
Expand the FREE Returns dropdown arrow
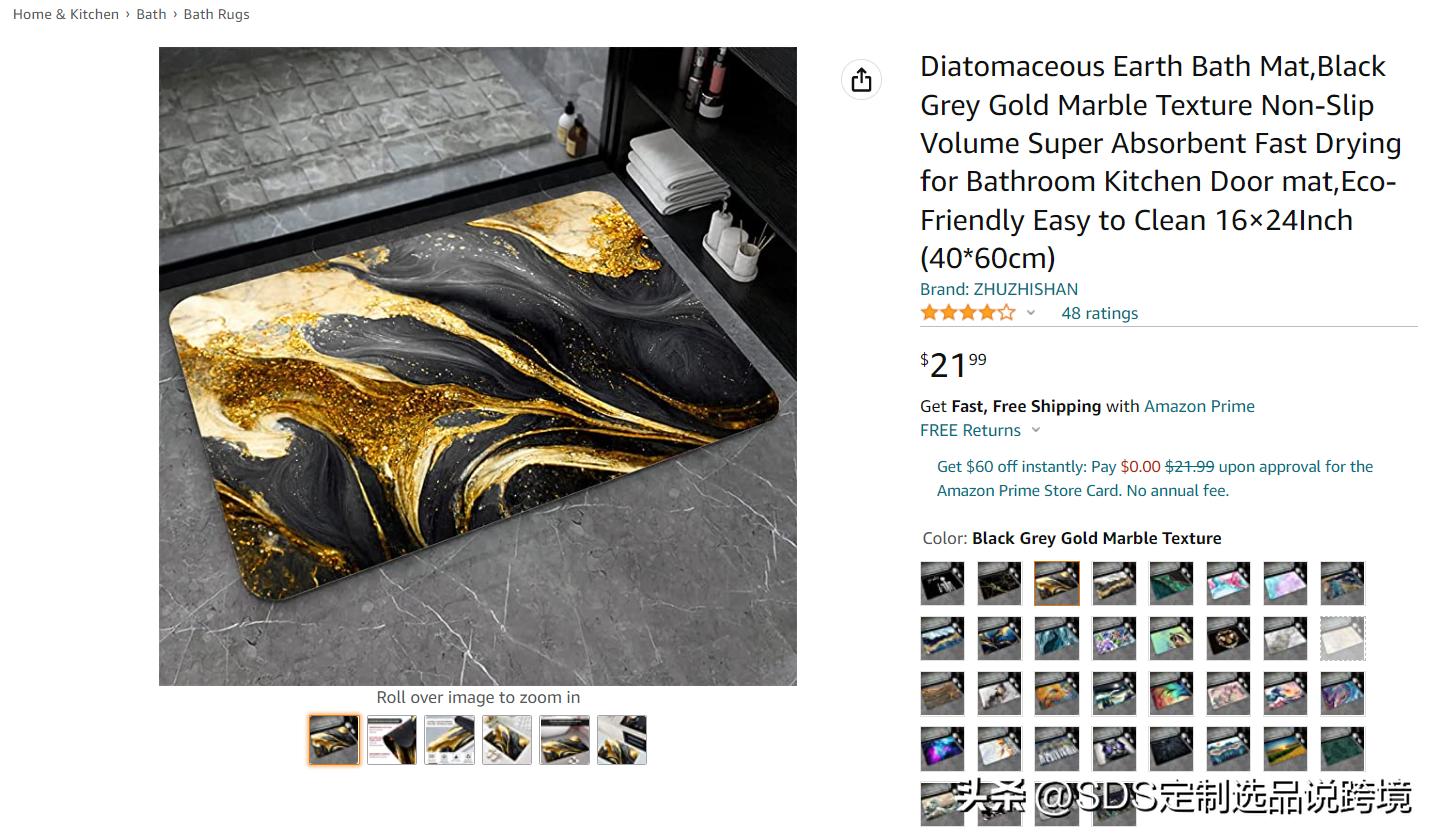coord(1036,430)
